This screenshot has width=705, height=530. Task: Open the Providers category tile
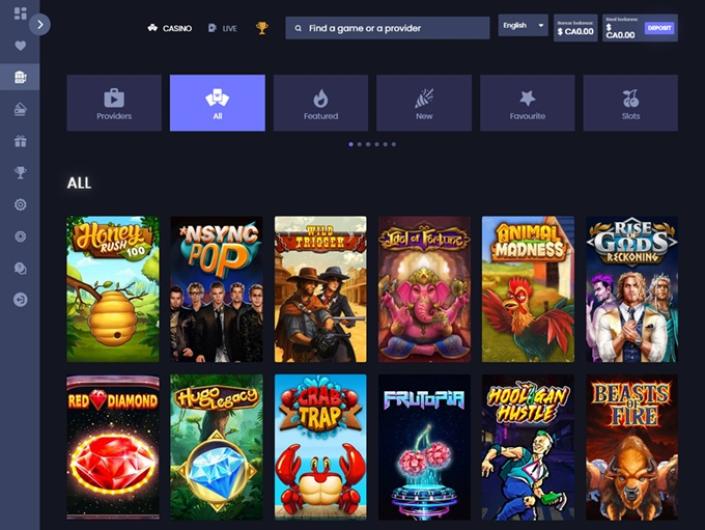[114, 103]
